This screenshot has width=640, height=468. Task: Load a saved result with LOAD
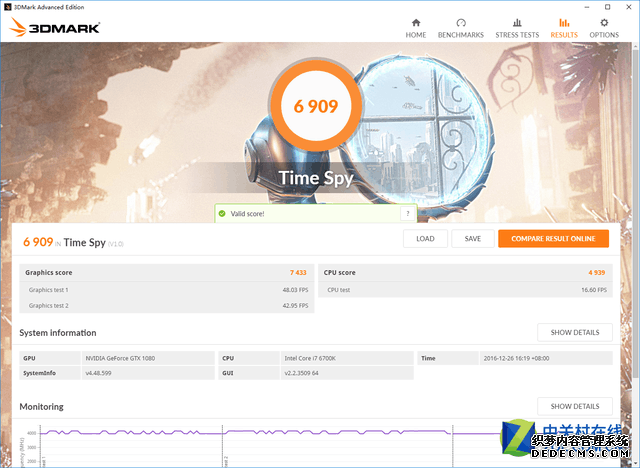click(425, 239)
